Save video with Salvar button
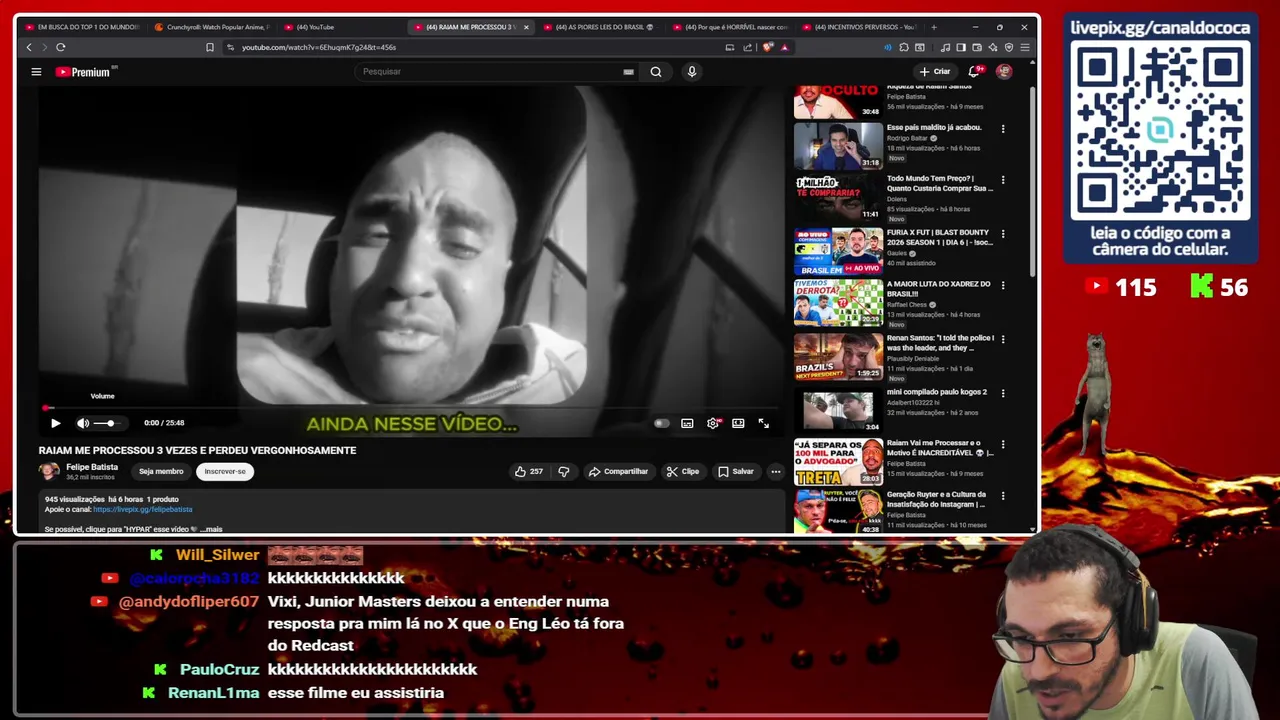Image resolution: width=1280 pixels, height=720 pixels. [x=736, y=472]
